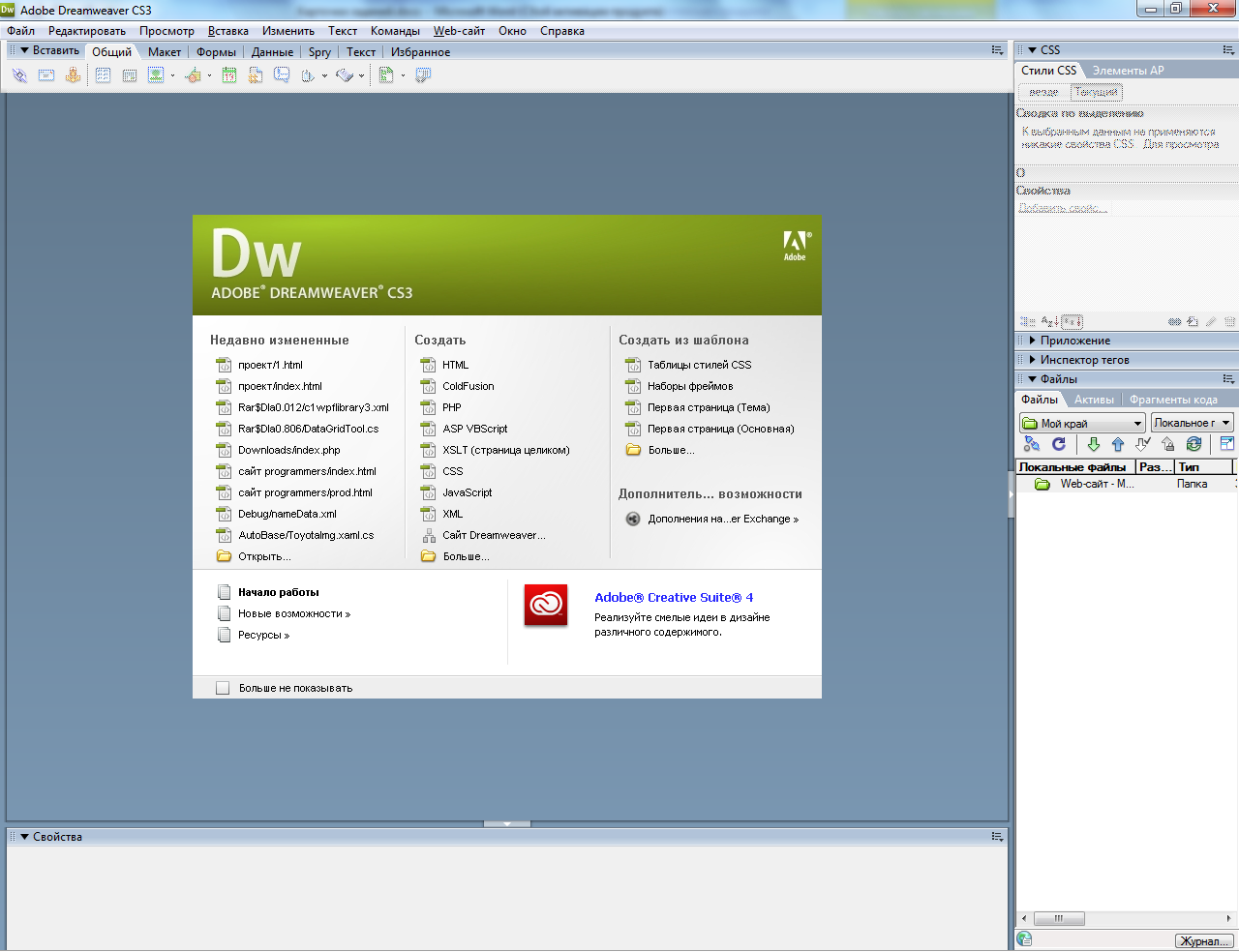The image size is (1239, 952).
Task: Click the 'Локальные файлы' column header
Action: tap(1075, 466)
